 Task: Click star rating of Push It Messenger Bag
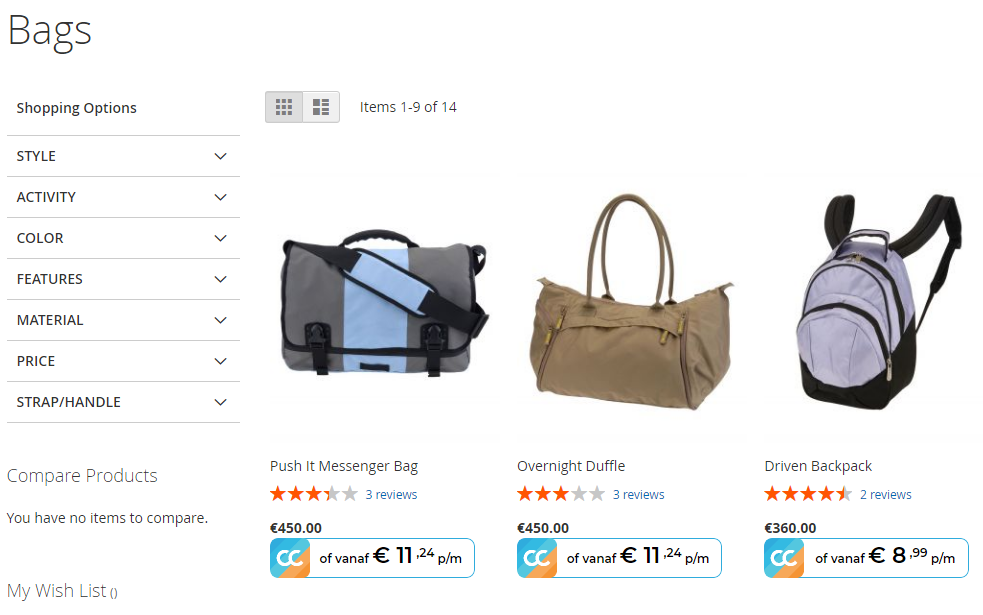tap(313, 494)
